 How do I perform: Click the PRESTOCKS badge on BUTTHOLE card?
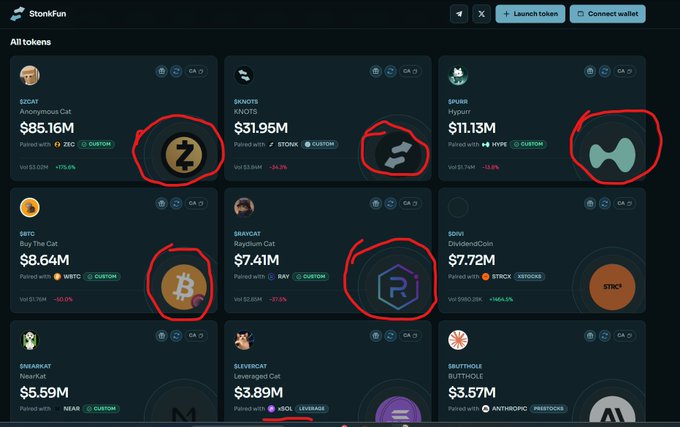549,408
